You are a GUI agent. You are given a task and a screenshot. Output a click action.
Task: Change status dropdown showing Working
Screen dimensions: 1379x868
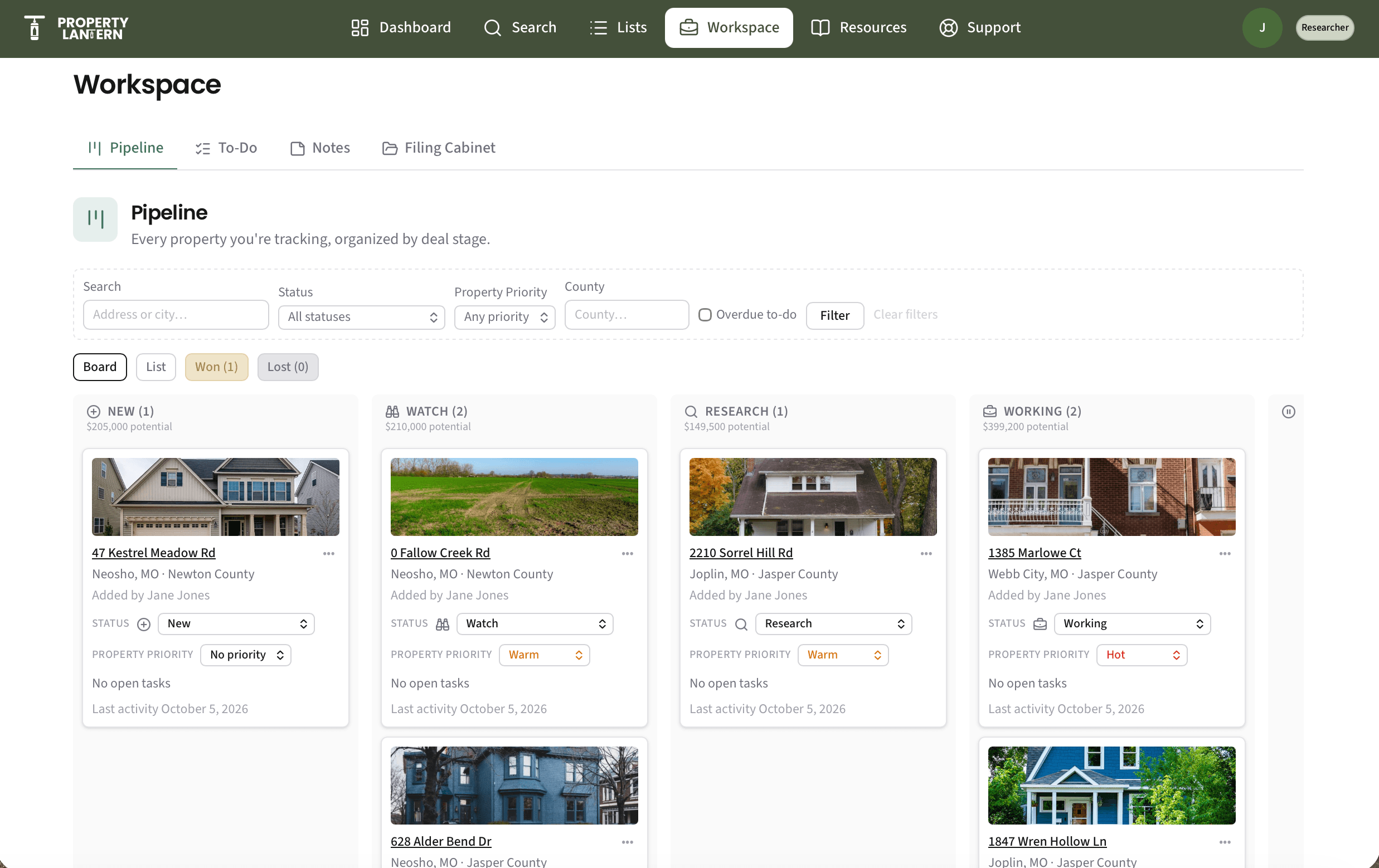click(1133, 623)
